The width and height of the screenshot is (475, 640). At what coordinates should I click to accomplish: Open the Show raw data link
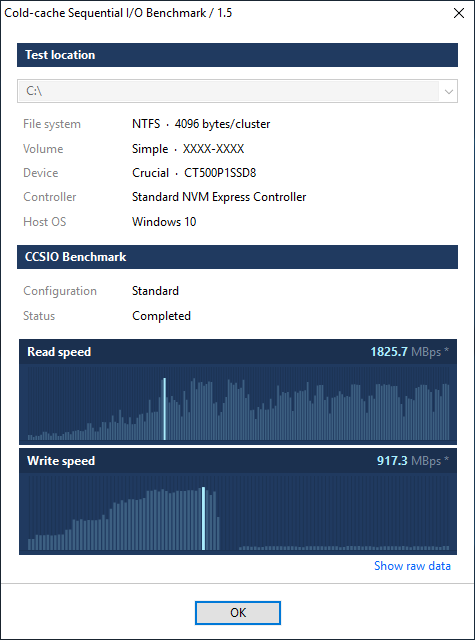pos(412,566)
